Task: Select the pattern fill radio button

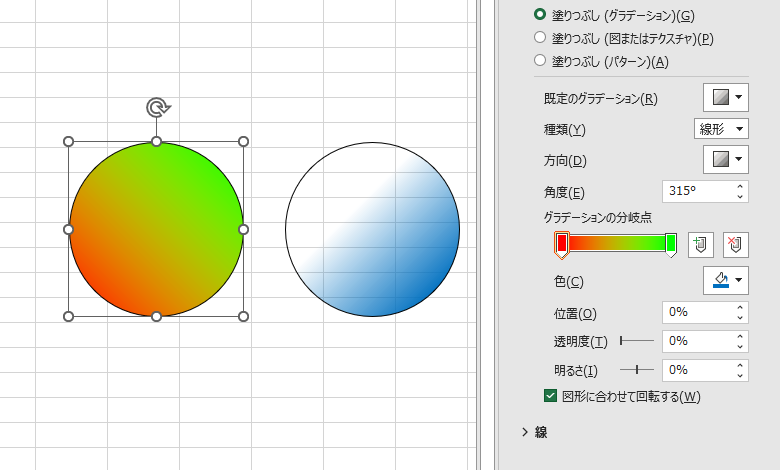Action: [x=540, y=61]
